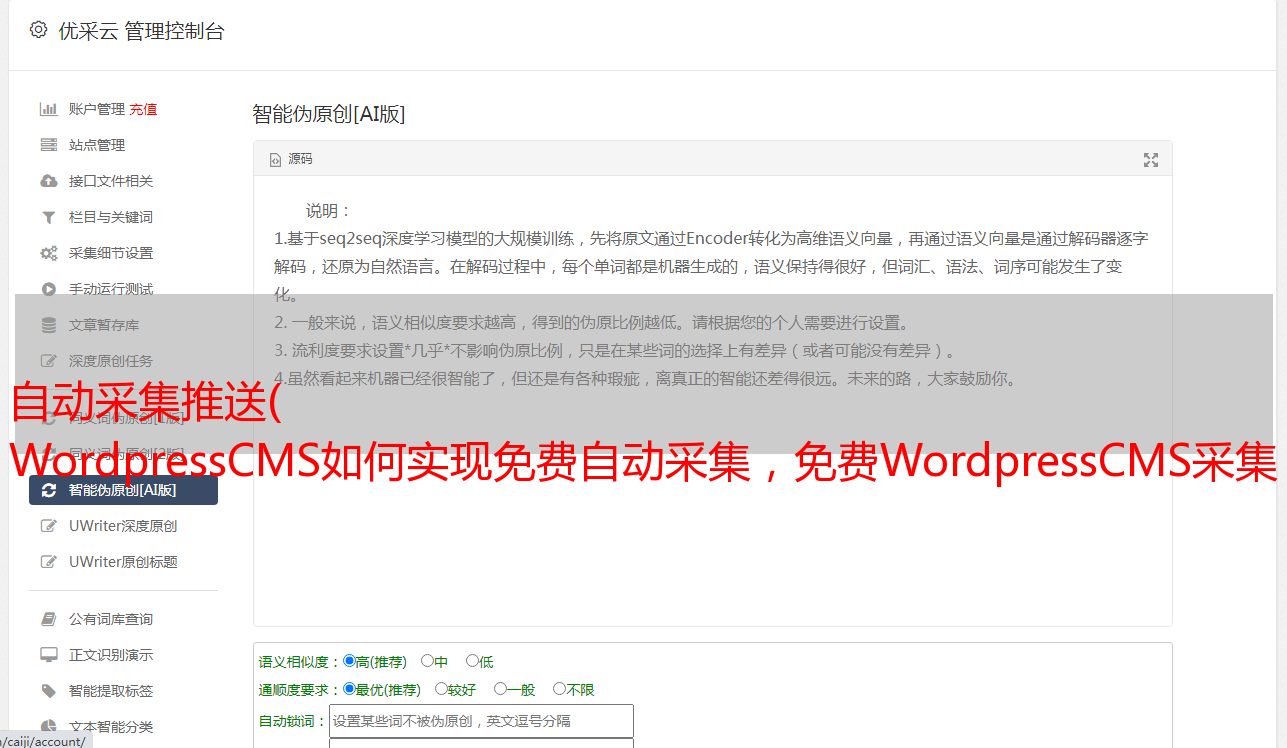Click the gear icon beside 优采云 管理控制台

(38, 30)
